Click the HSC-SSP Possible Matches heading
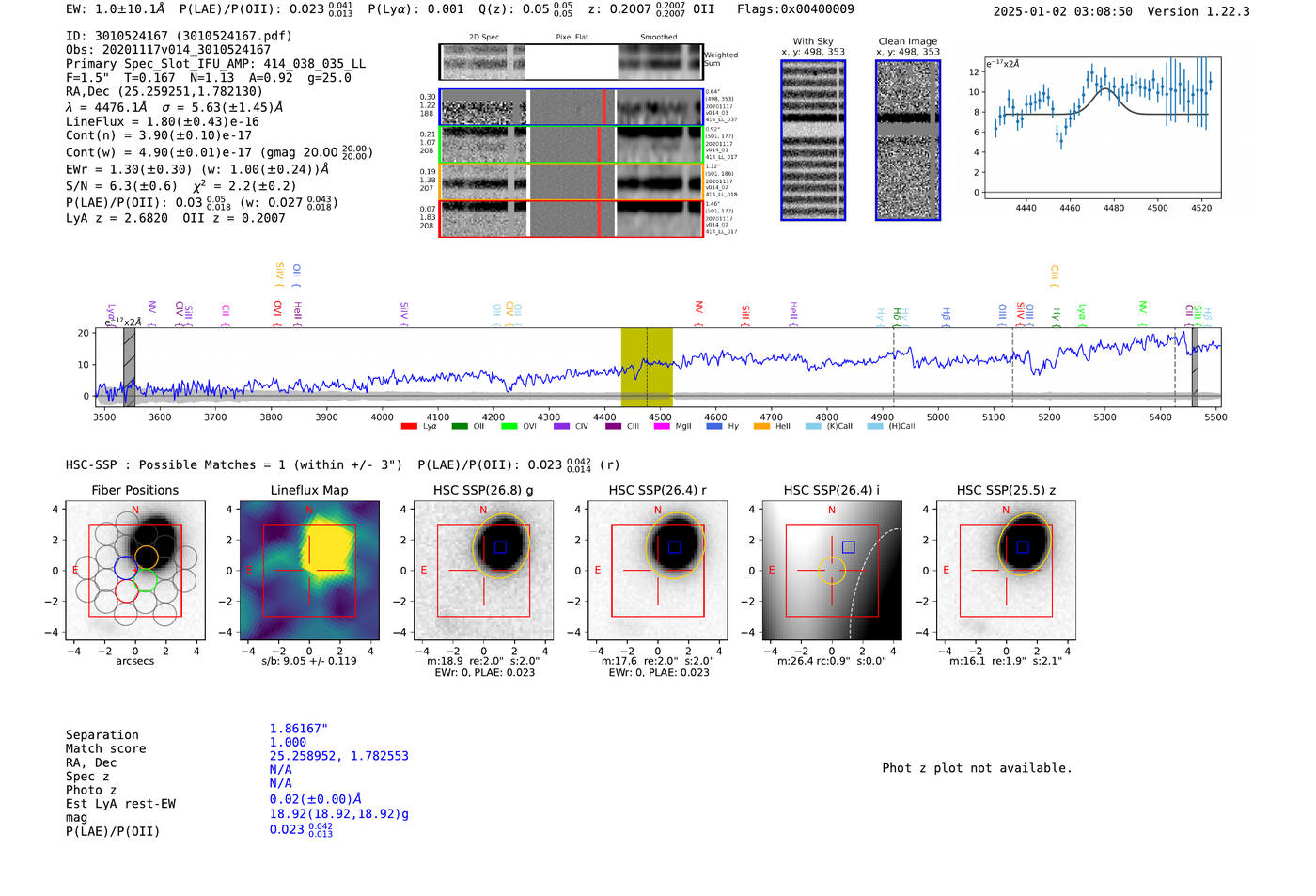This screenshot has width=1316, height=896. click(x=234, y=464)
